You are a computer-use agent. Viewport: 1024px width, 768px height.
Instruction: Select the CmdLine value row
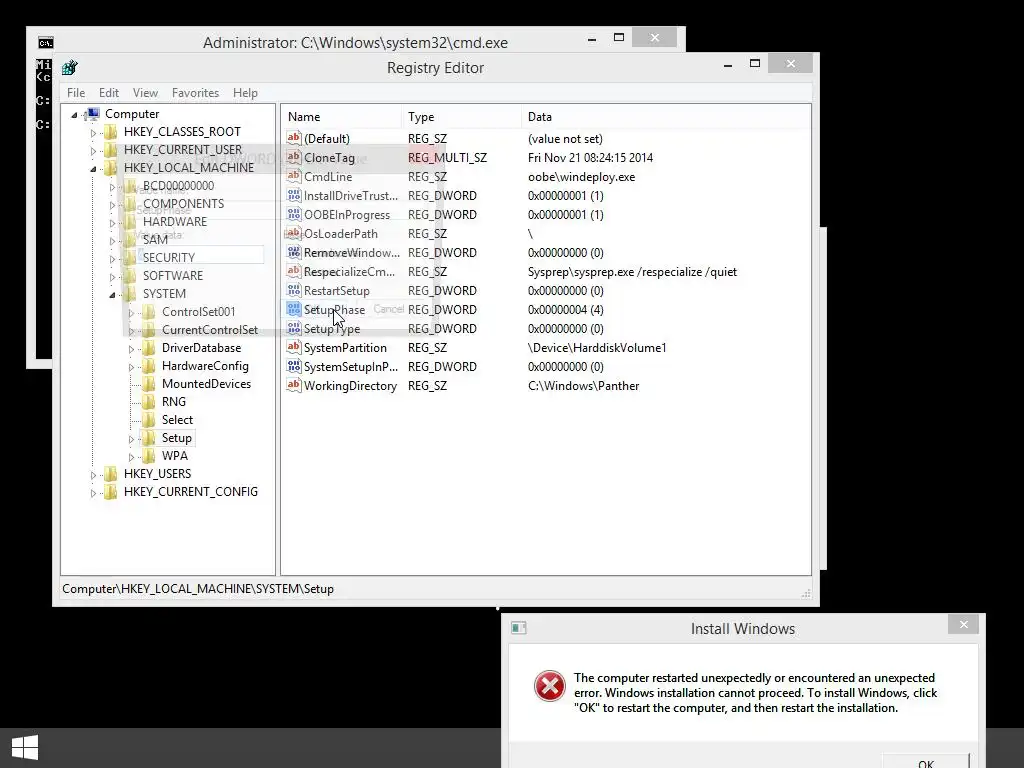coord(328,176)
